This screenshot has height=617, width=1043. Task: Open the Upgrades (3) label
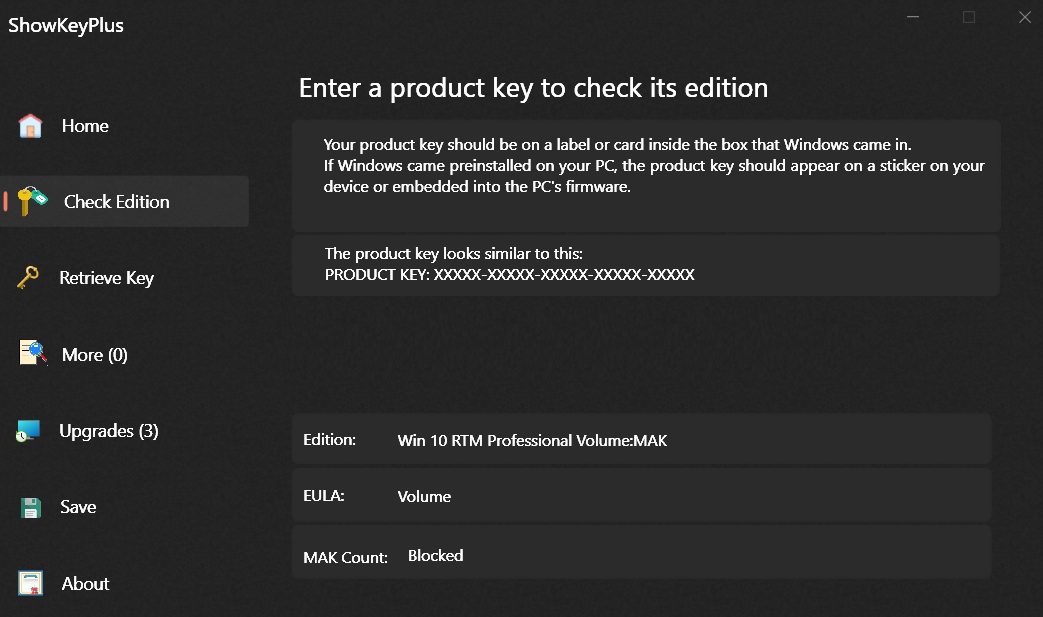coord(108,431)
